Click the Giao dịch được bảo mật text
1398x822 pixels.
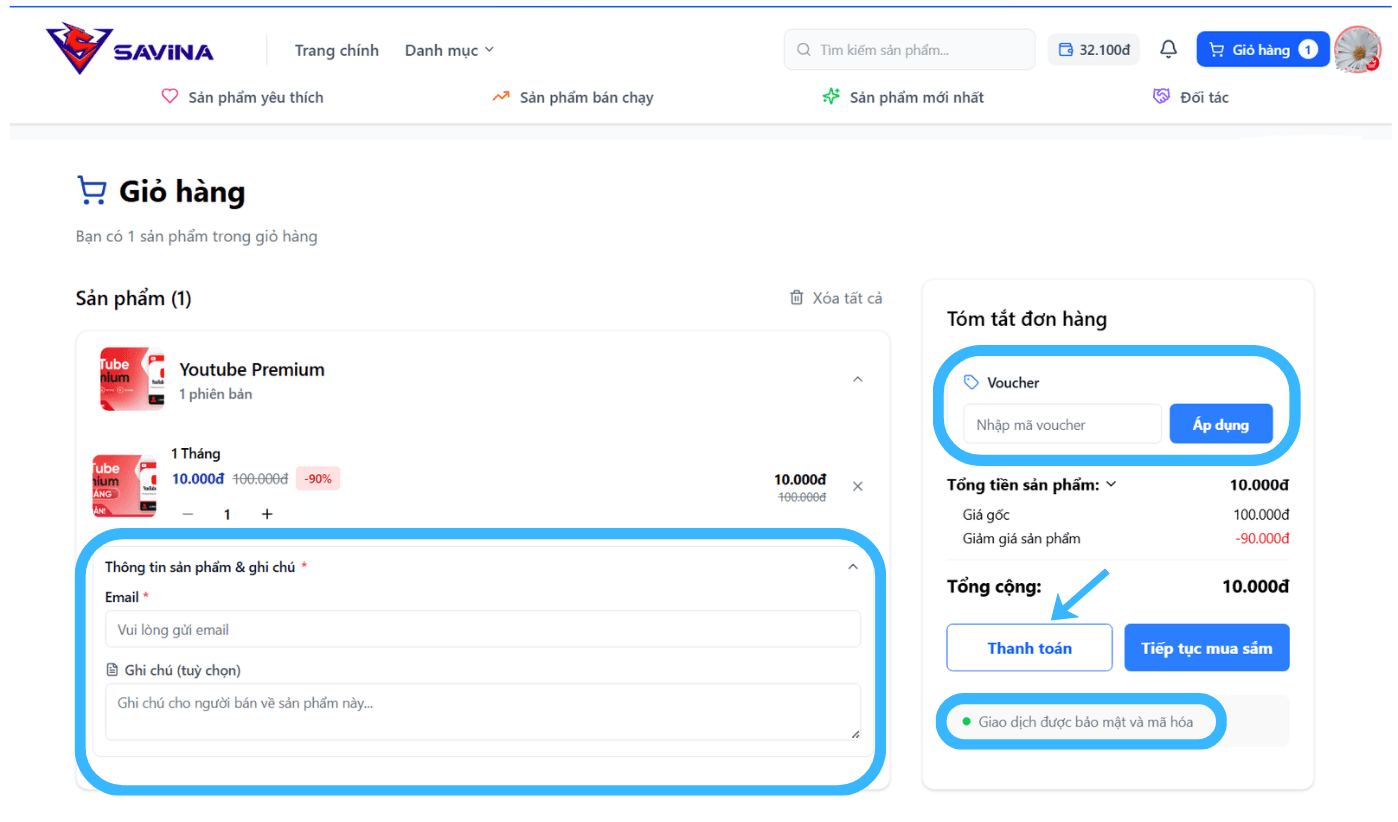[x=1085, y=721]
